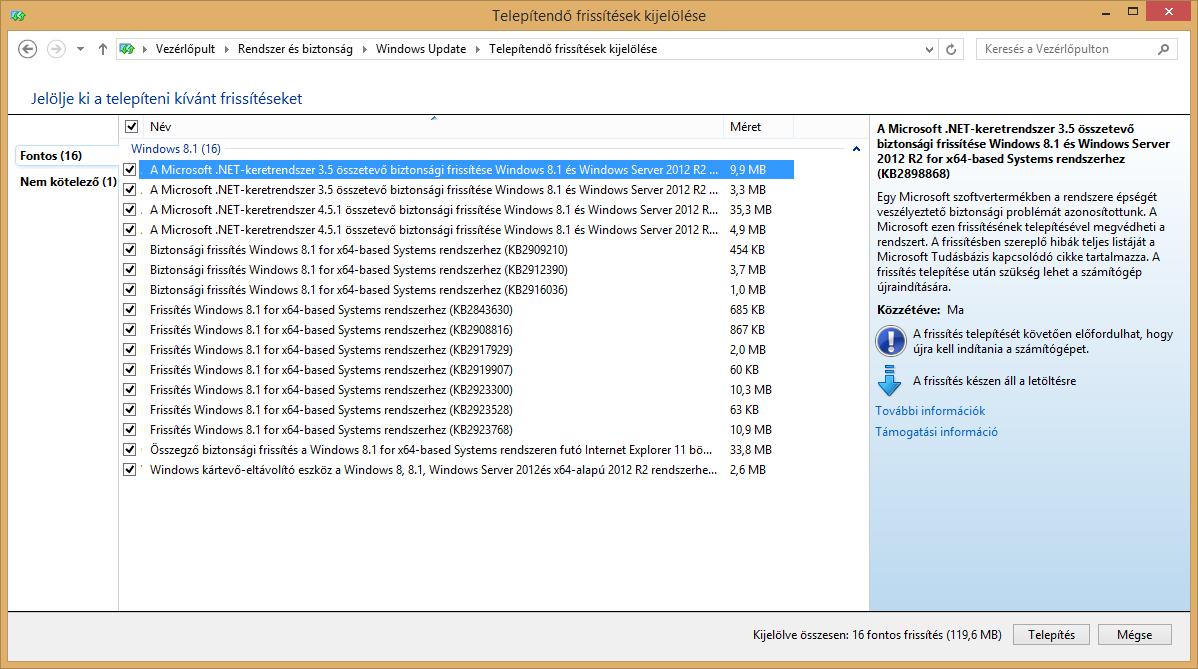Go up one level arrow
This screenshot has width=1198, height=669.
pyautogui.click(x=102, y=49)
